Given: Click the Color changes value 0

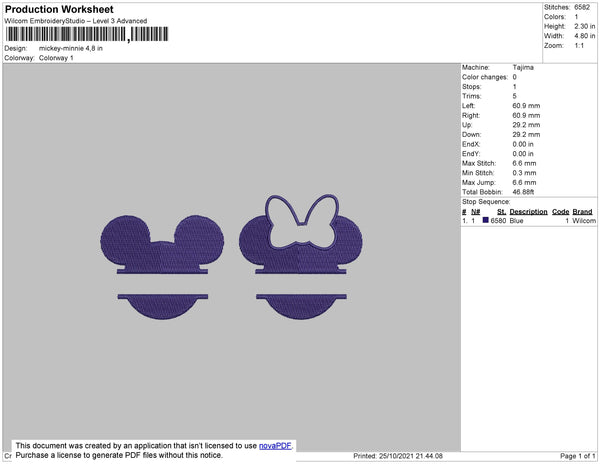Looking at the screenshot, I should click(x=515, y=77).
